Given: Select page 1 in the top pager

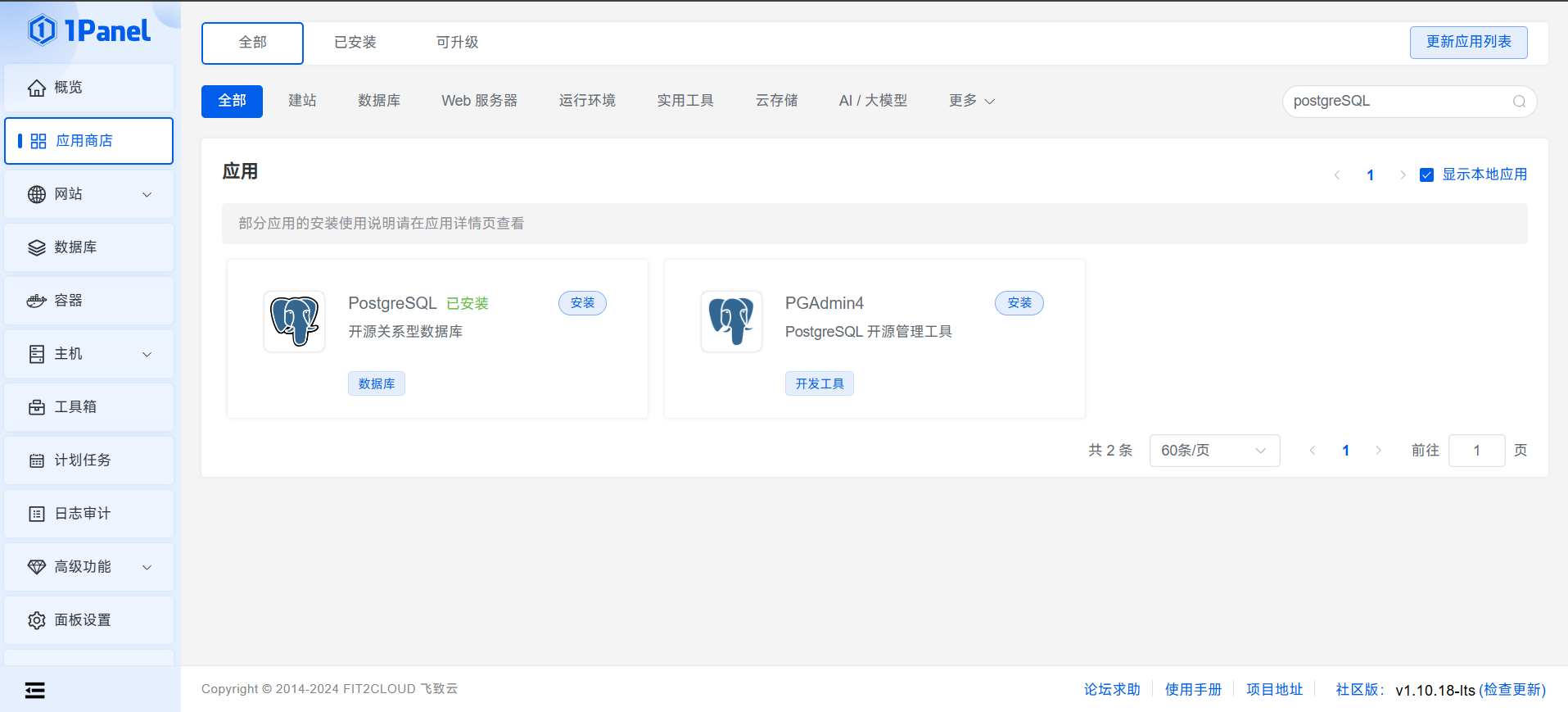Looking at the screenshot, I should point(1370,175).
